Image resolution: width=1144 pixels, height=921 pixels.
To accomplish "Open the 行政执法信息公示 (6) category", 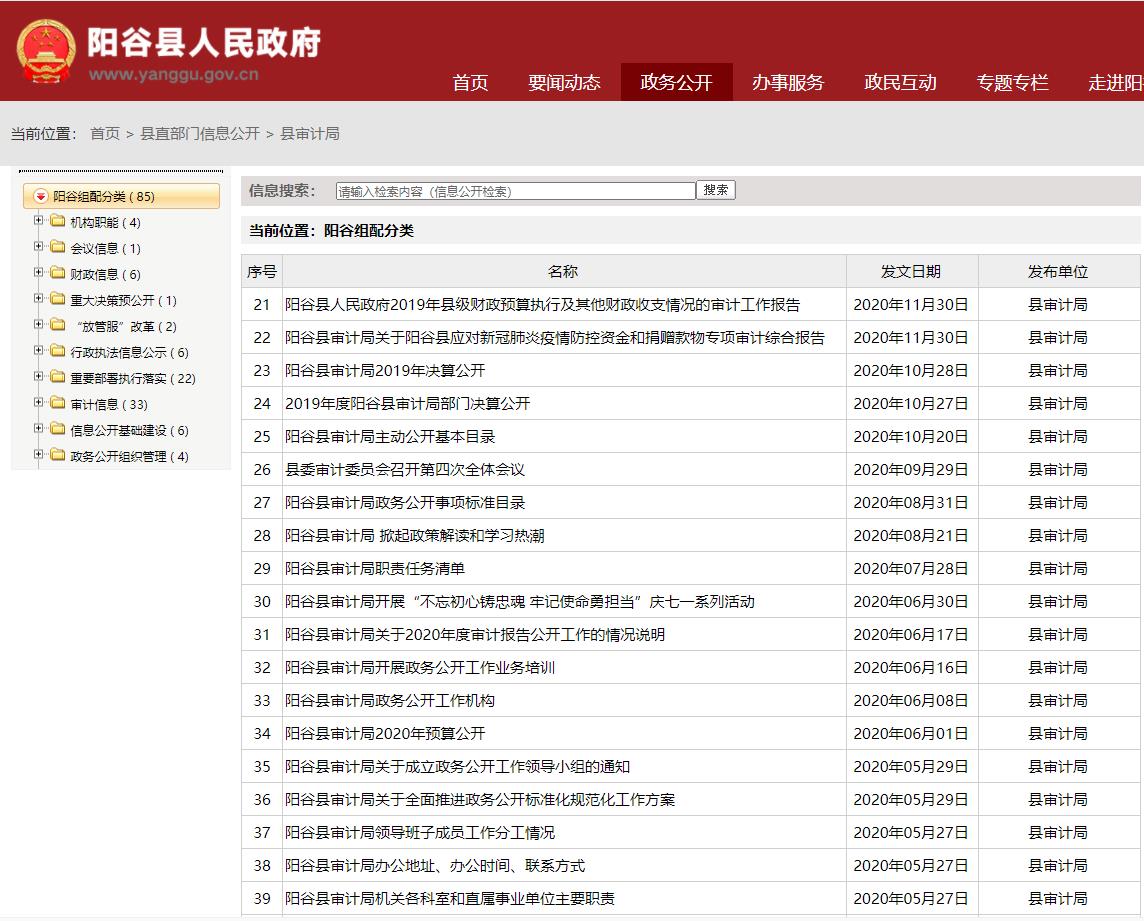I will 129,352.
